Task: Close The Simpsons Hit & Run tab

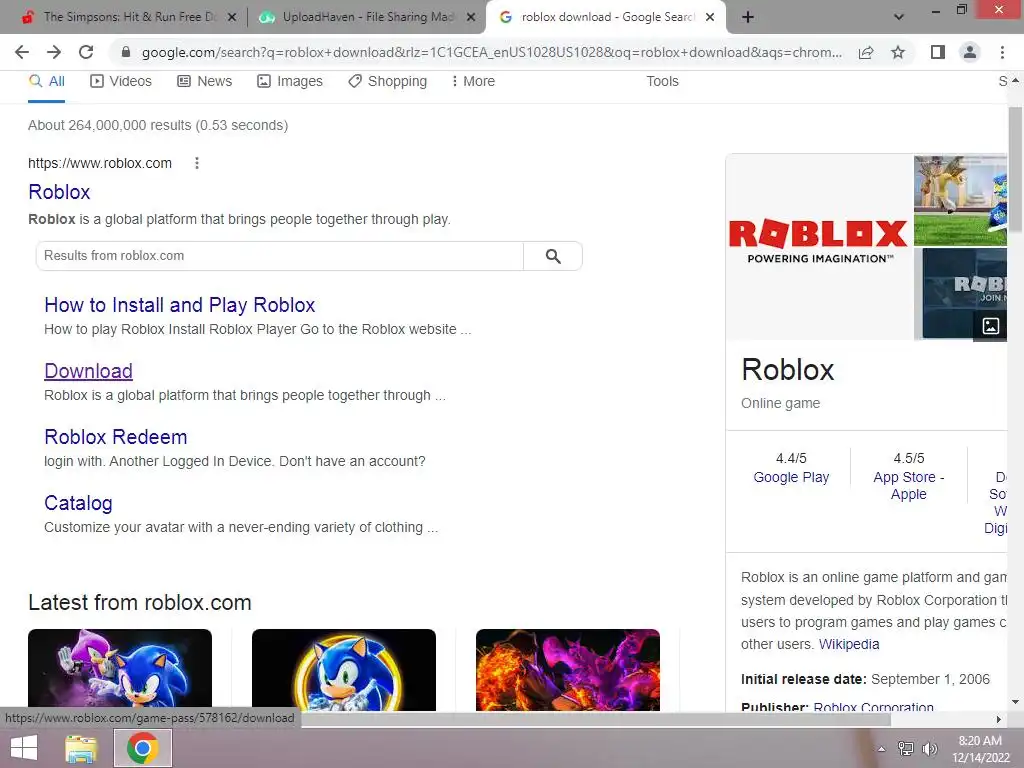Action: 231,18
